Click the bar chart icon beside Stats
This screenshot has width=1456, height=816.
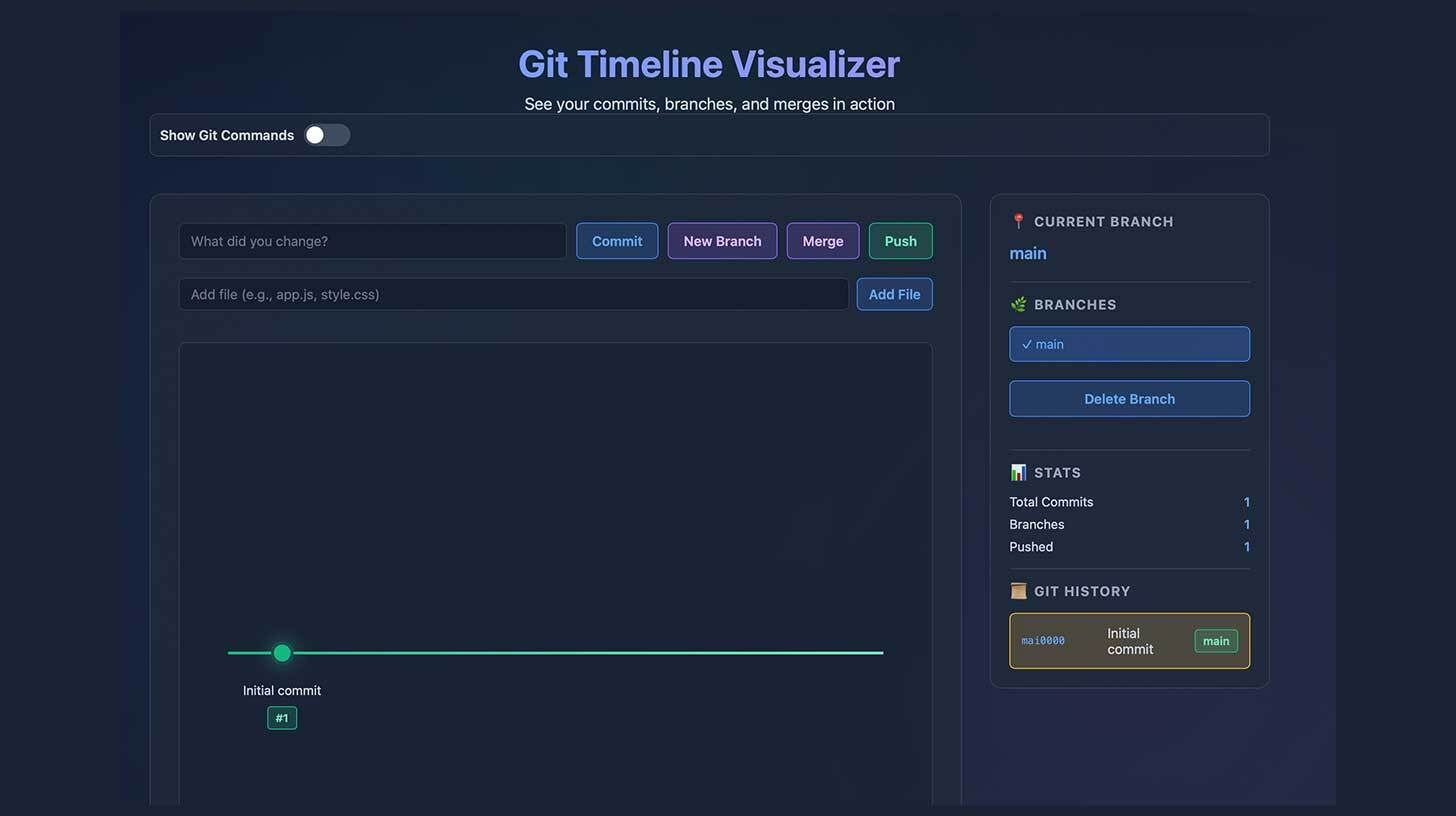coord(1018,473)
